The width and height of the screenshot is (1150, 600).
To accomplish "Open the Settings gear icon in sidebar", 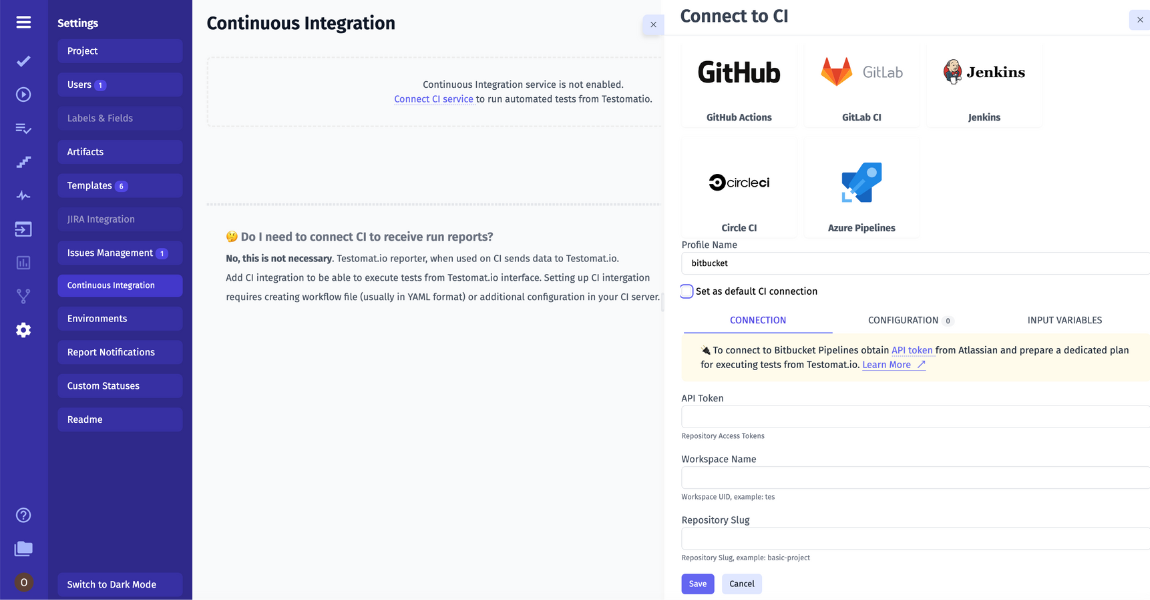I will [23, 329].
